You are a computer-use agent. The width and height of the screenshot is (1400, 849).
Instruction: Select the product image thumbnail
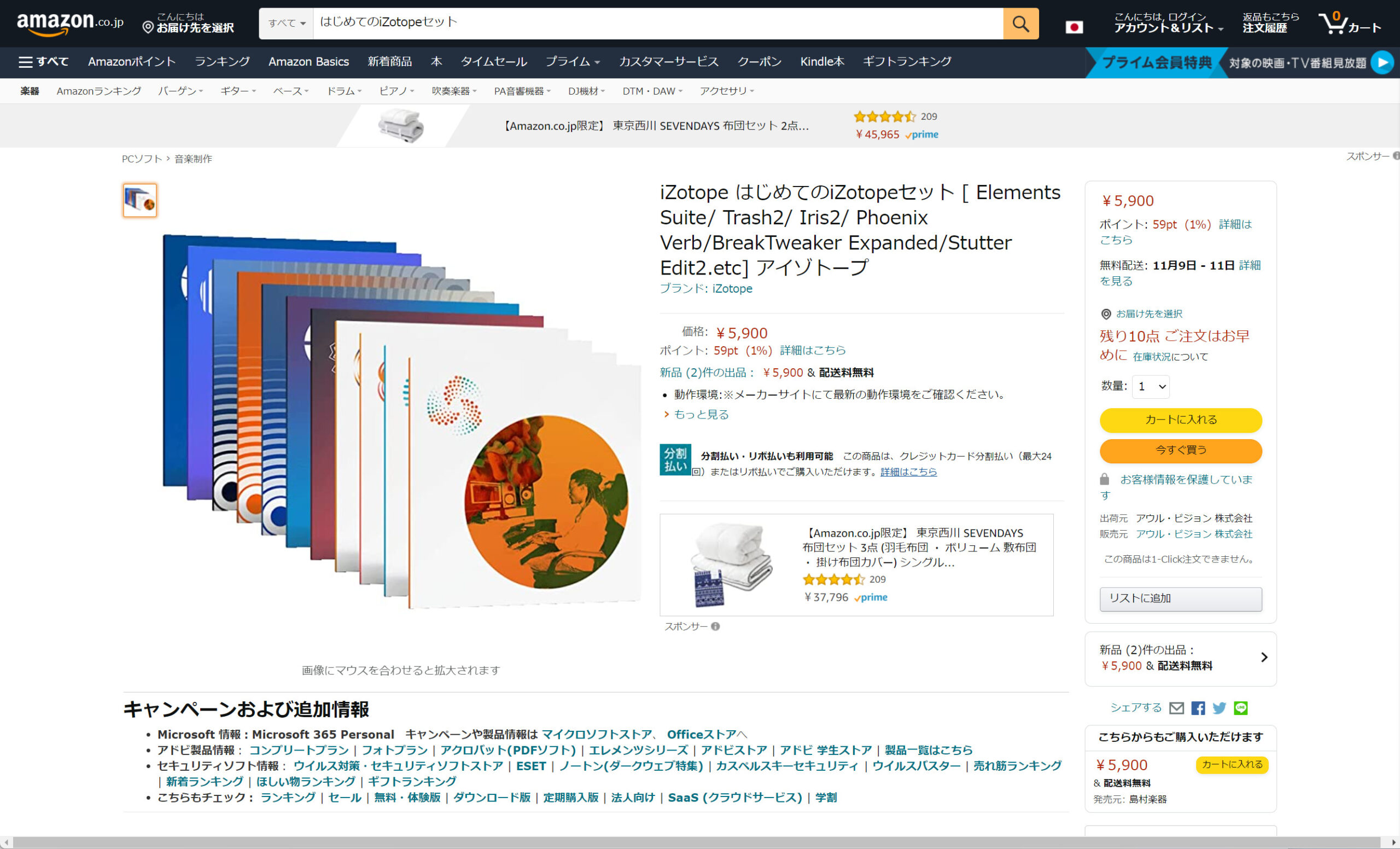click(140, 200)
